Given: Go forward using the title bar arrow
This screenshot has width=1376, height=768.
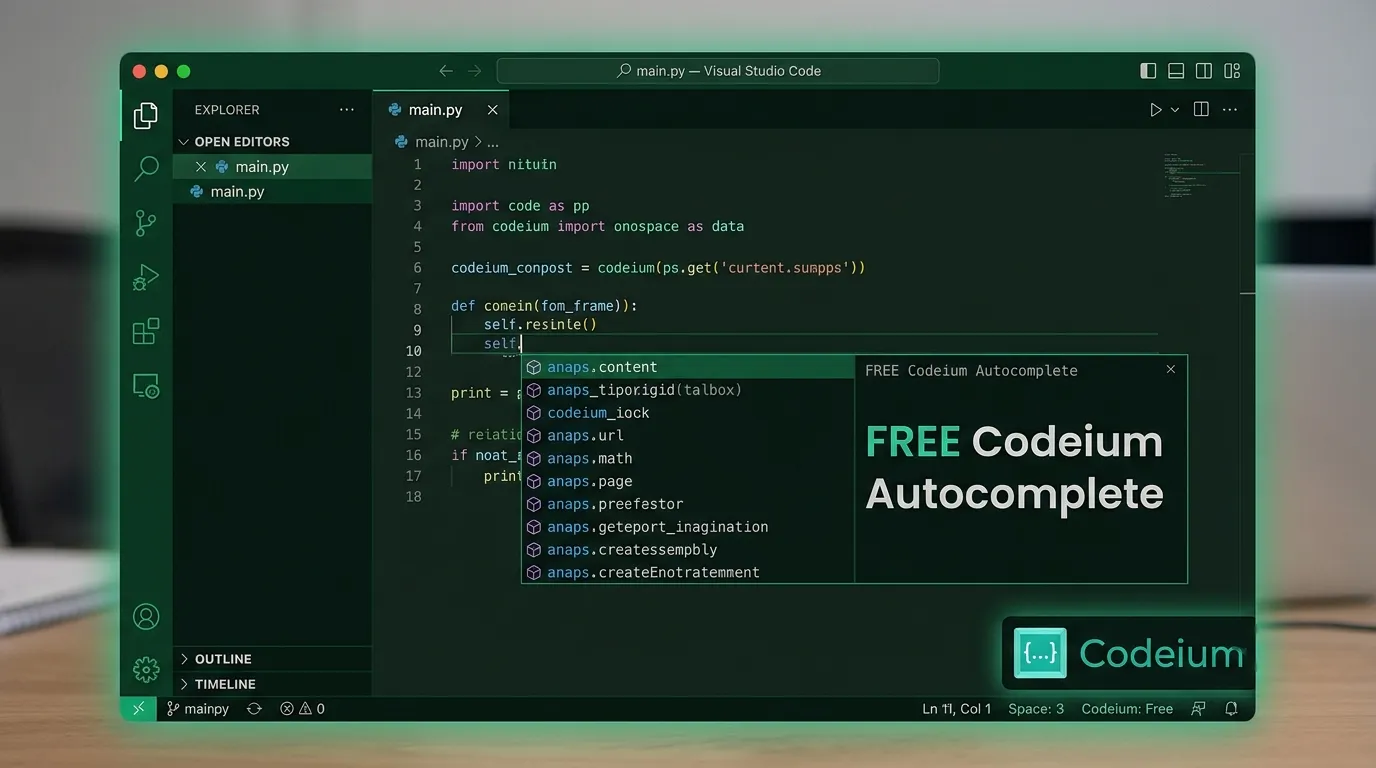Looking at the screenshot, I should point(475,71).
